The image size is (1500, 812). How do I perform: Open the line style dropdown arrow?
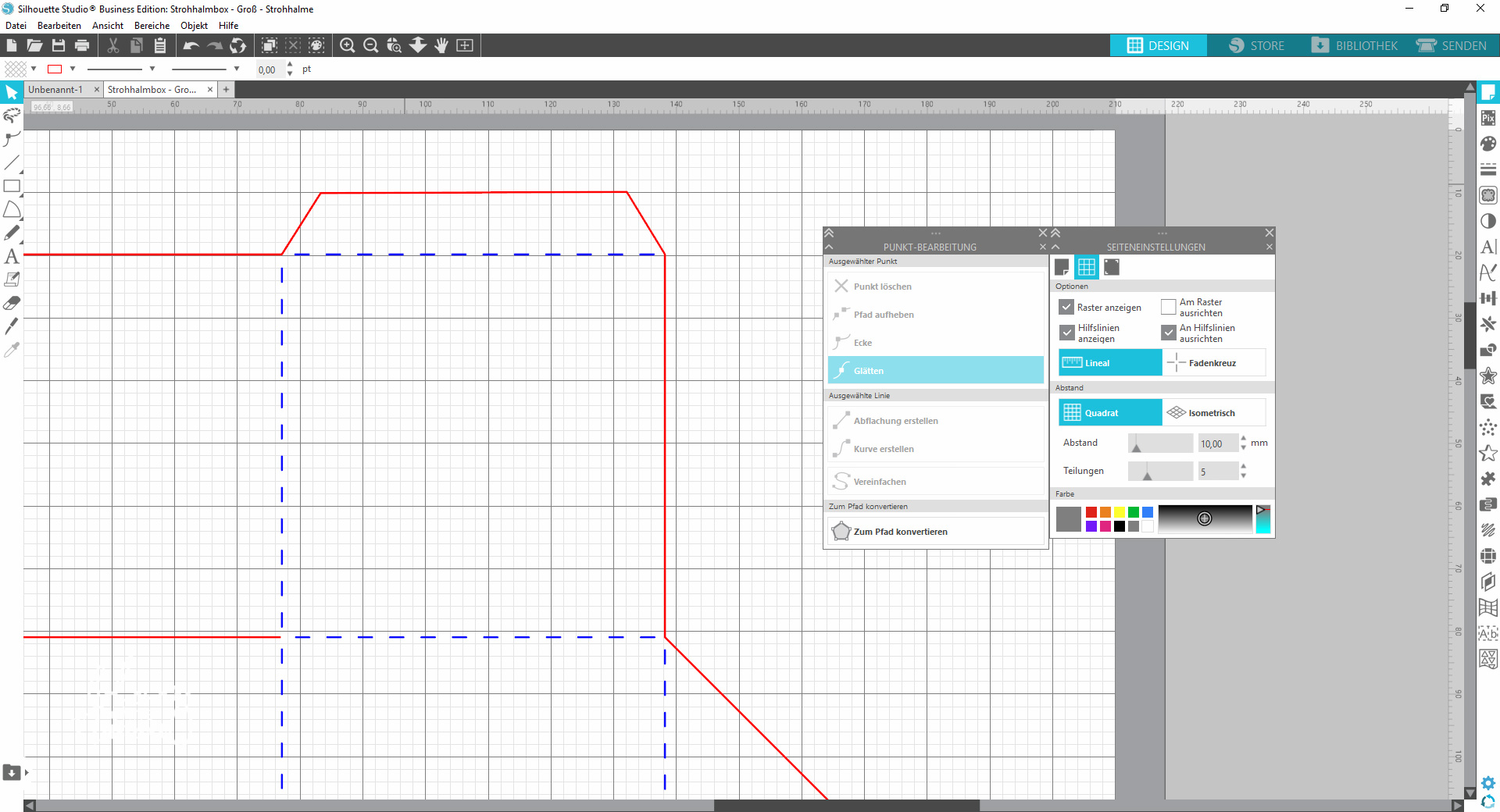152,69
